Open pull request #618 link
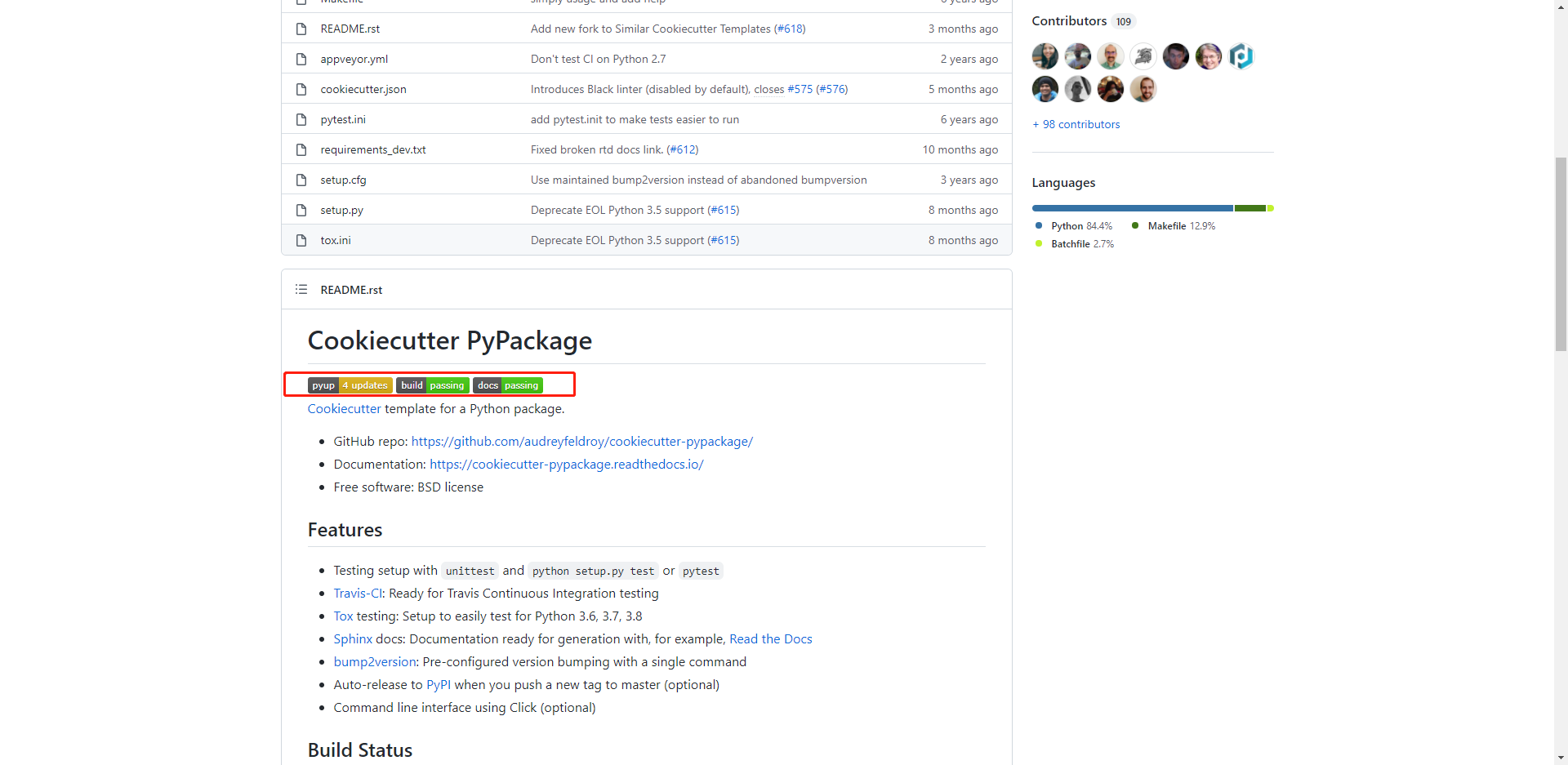1568x765 pixels. pyautogui.click(x=789, y=28)
